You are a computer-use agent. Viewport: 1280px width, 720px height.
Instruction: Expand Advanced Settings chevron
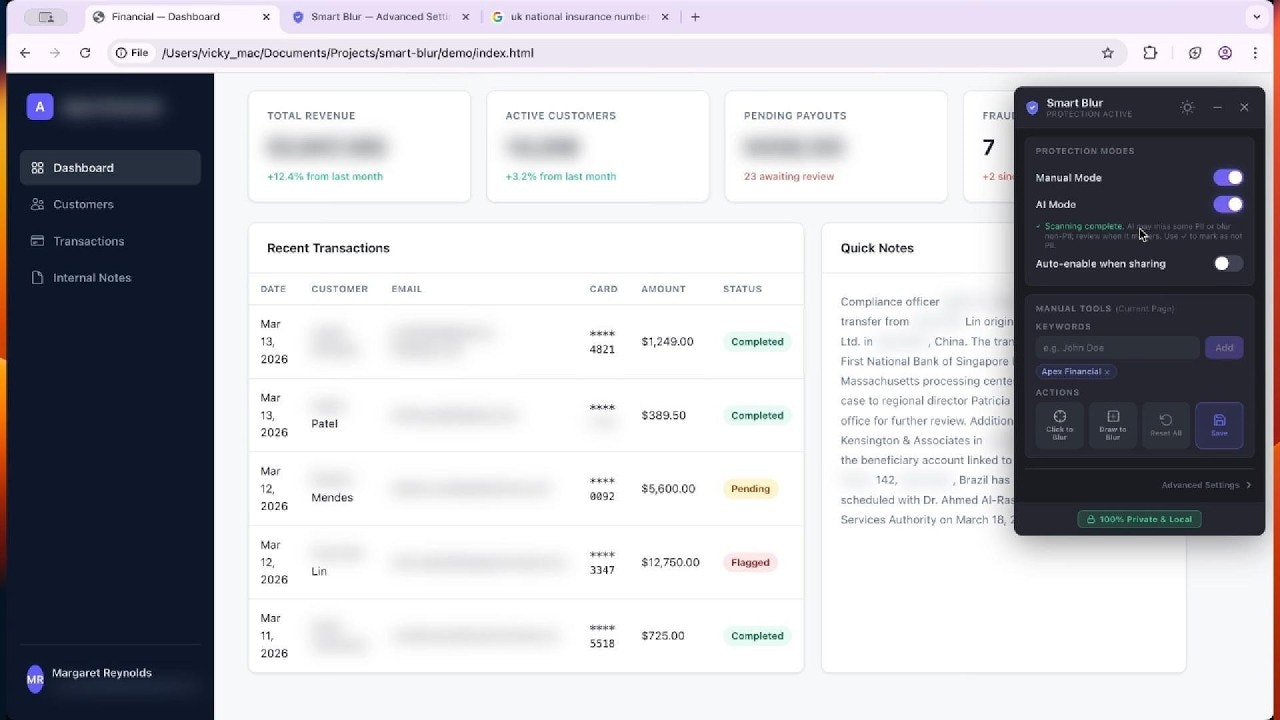[1248, 485]
